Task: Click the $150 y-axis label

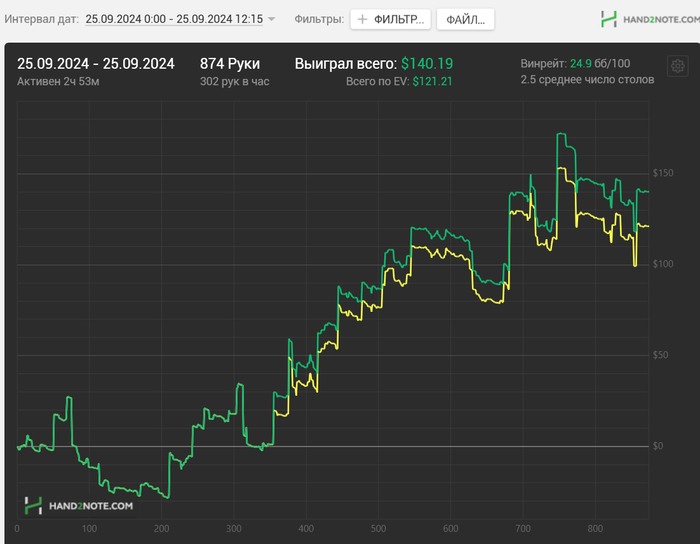Action: tap(662, 173)
